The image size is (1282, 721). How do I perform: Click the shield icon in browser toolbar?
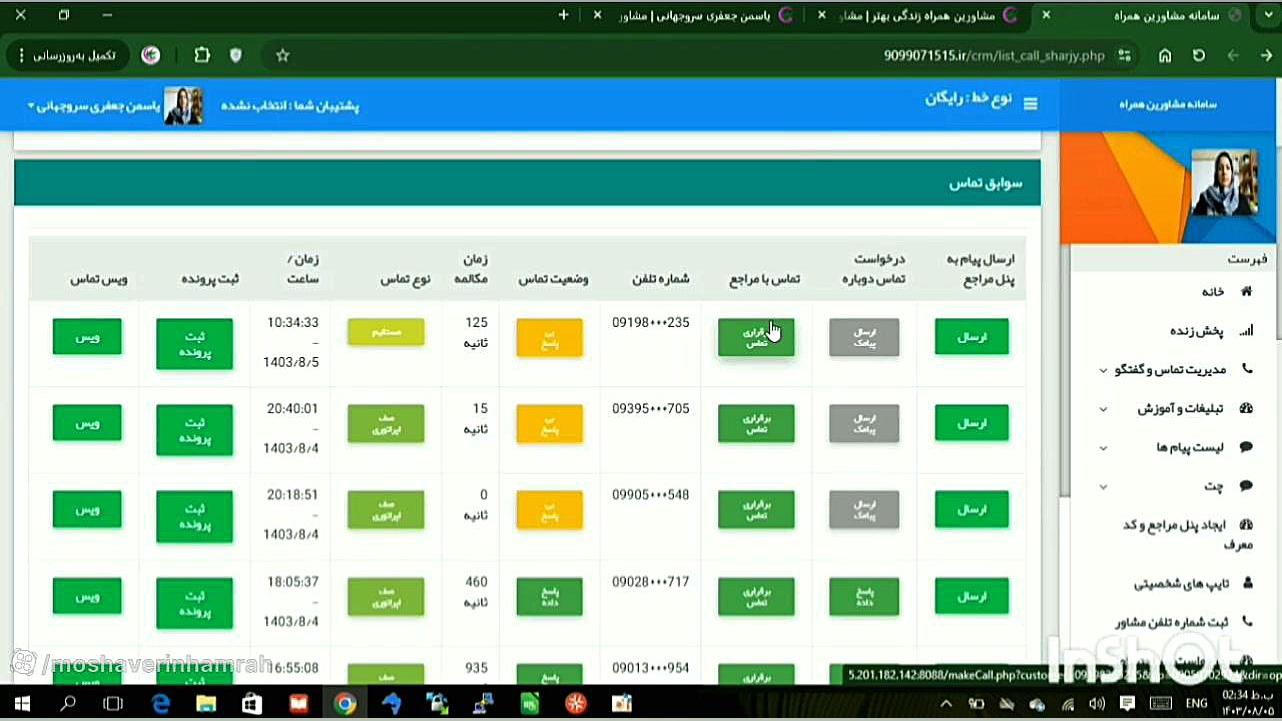pos(236,56)
